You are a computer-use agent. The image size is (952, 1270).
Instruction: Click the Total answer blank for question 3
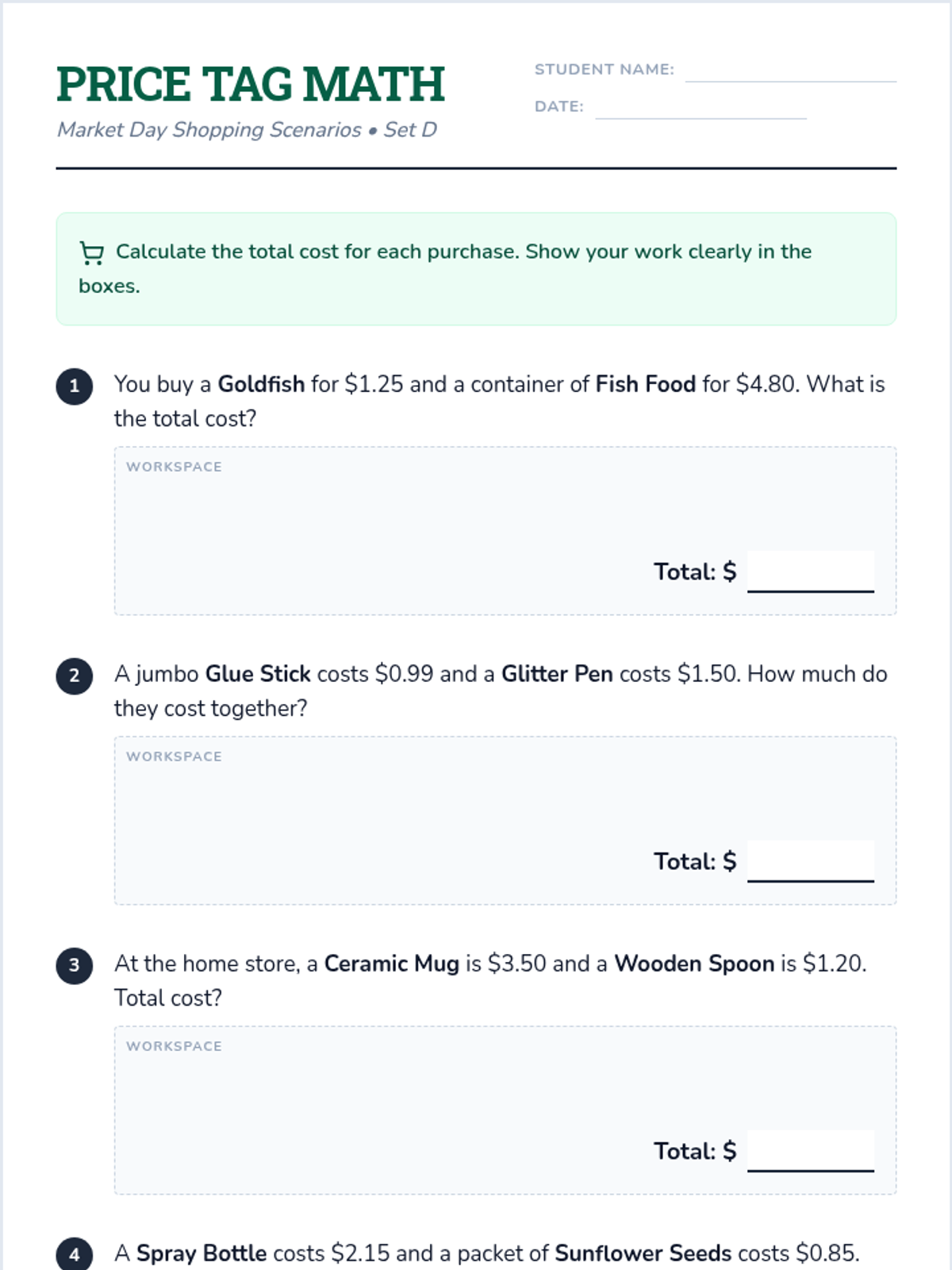[811, 1151]
